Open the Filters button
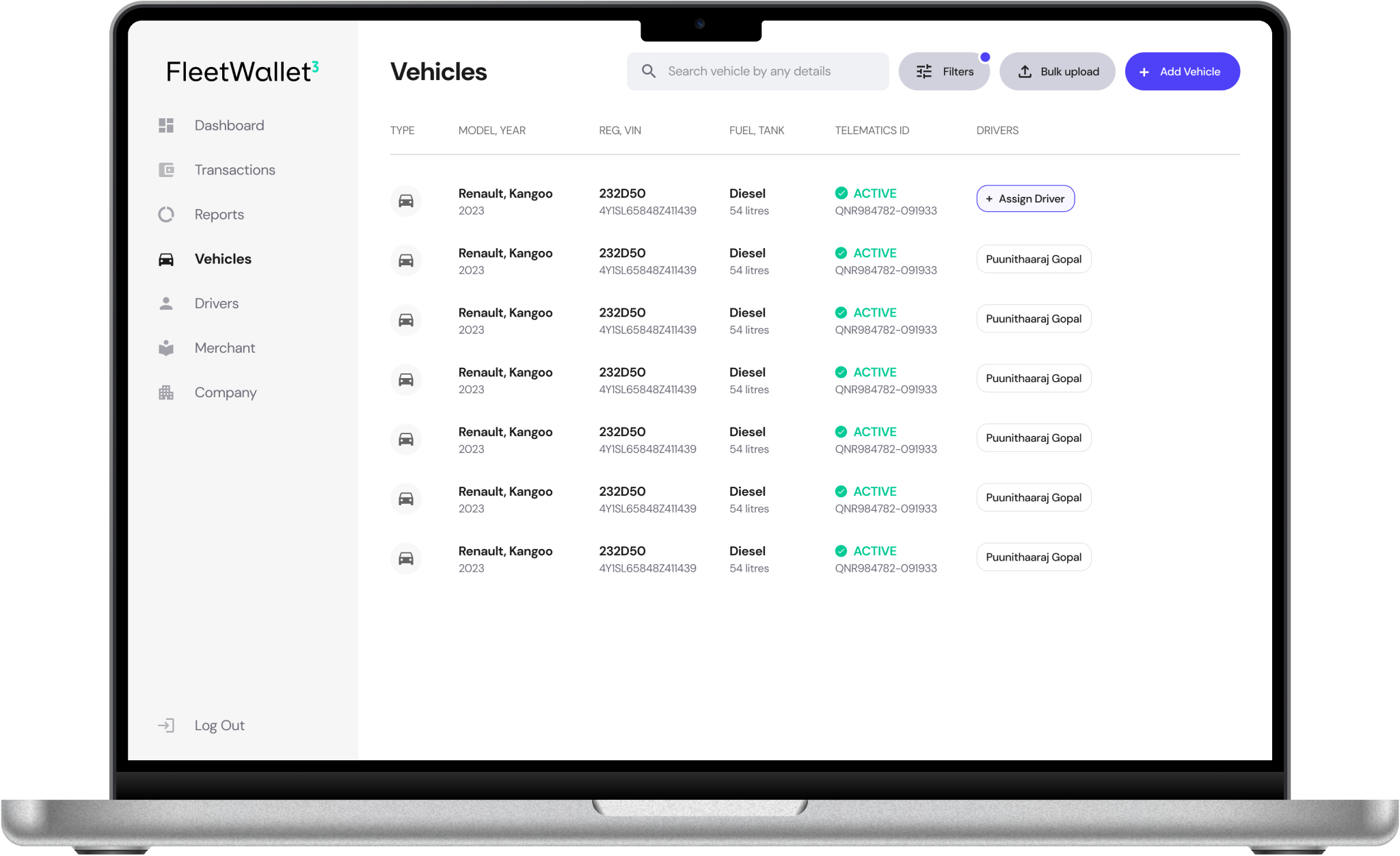Viewport: 1400px width, 856px height. click(x=944, y=72)
